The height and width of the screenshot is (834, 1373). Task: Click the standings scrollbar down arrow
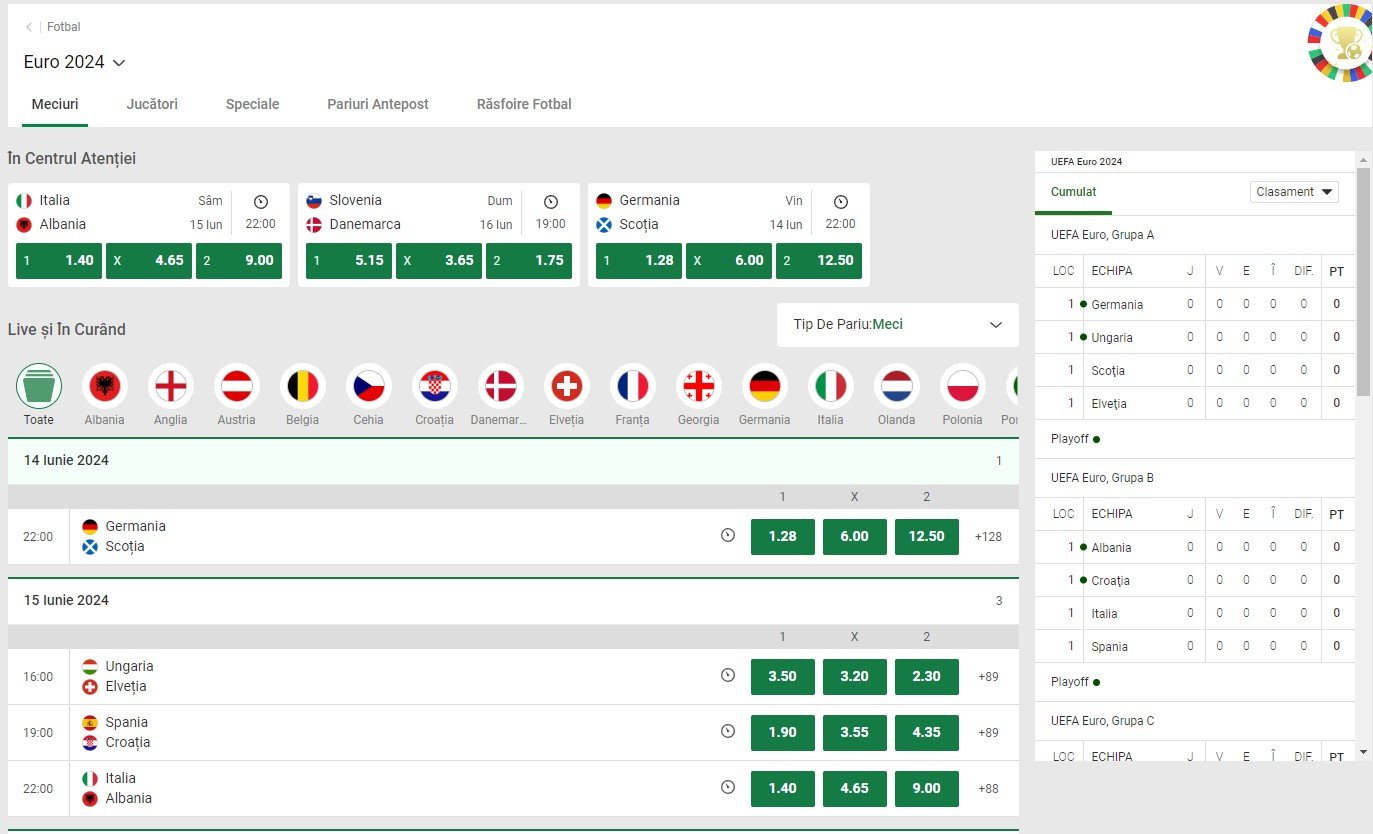click(1363, 752)
